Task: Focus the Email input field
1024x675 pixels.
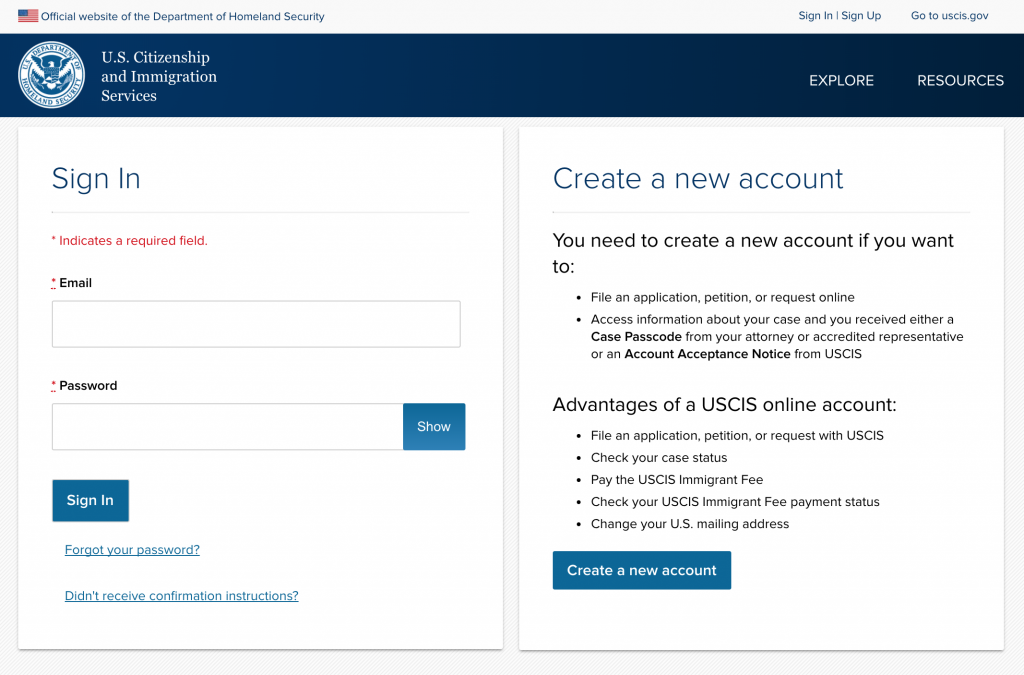Action: [256, 324]
